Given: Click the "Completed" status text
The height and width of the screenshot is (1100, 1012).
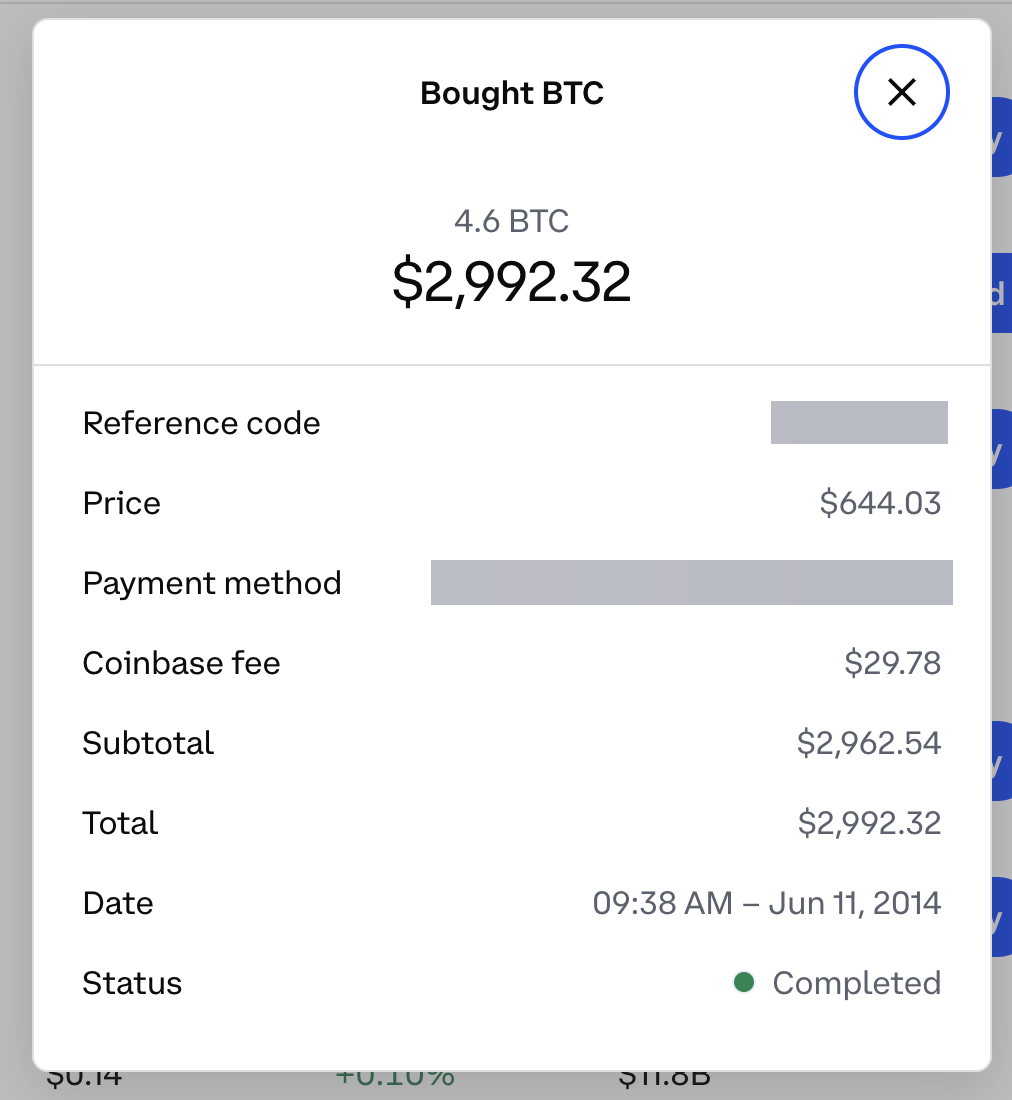Looking at the screenshot, I should (856, 983).
